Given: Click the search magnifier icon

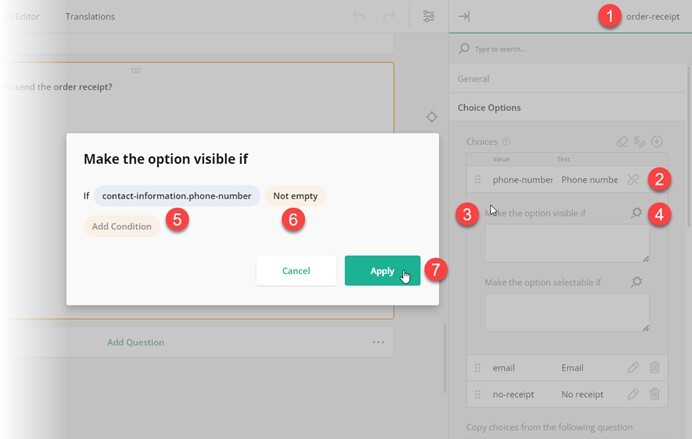Looking at the screenshot, I should pyautogui.click(x=464, y=48).
